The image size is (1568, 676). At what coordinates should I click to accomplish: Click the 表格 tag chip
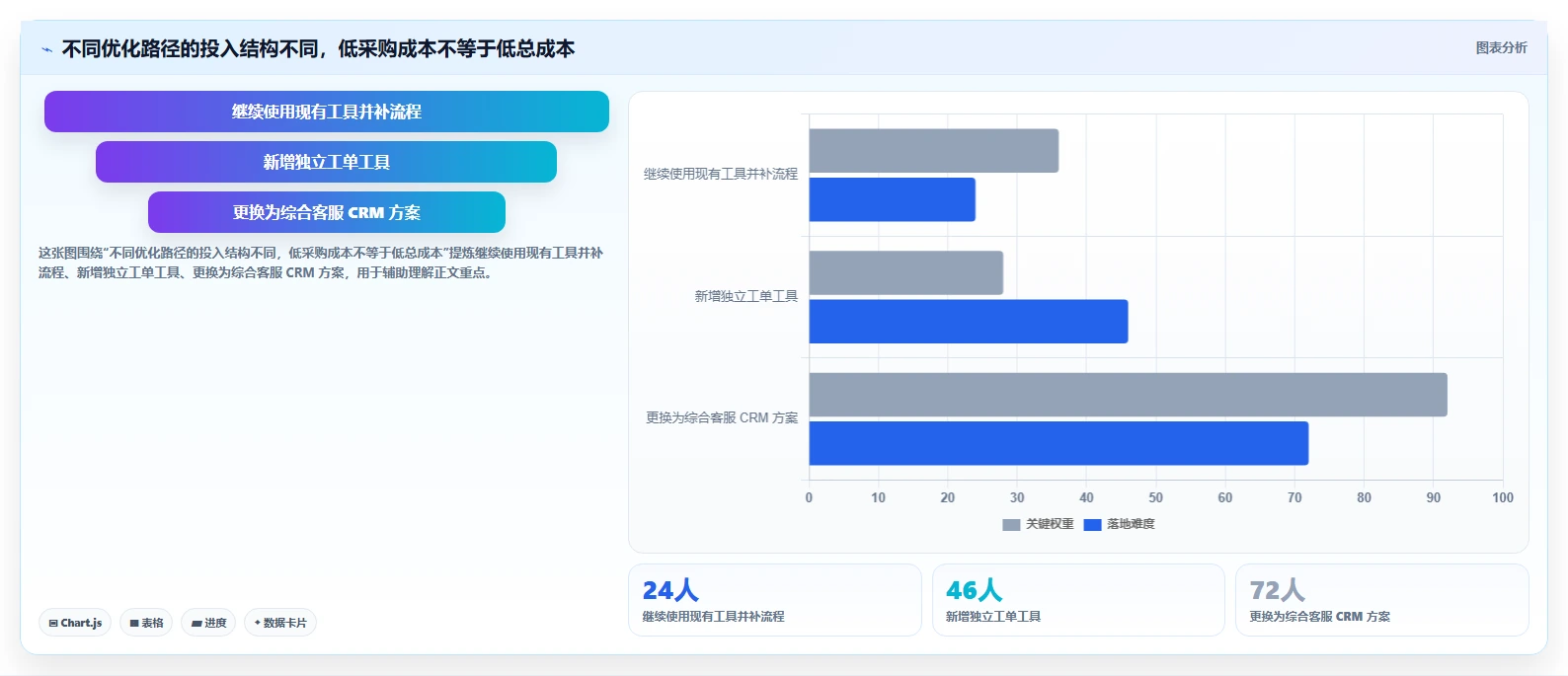pyautogui.click(x=146, y=623)
